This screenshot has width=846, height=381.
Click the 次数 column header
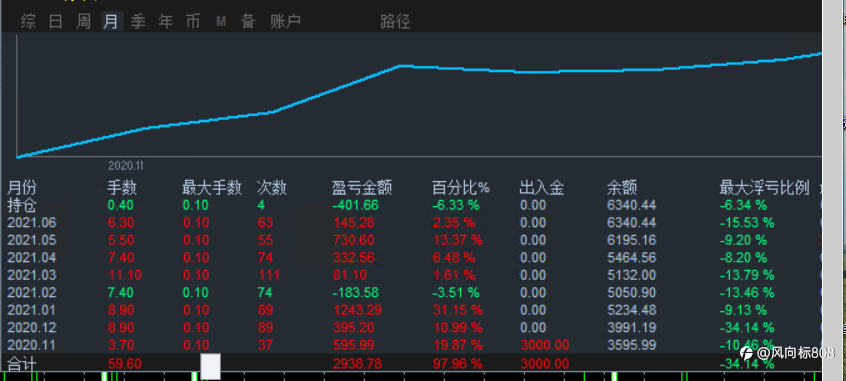pyautogui.click(x=271, y=188)
